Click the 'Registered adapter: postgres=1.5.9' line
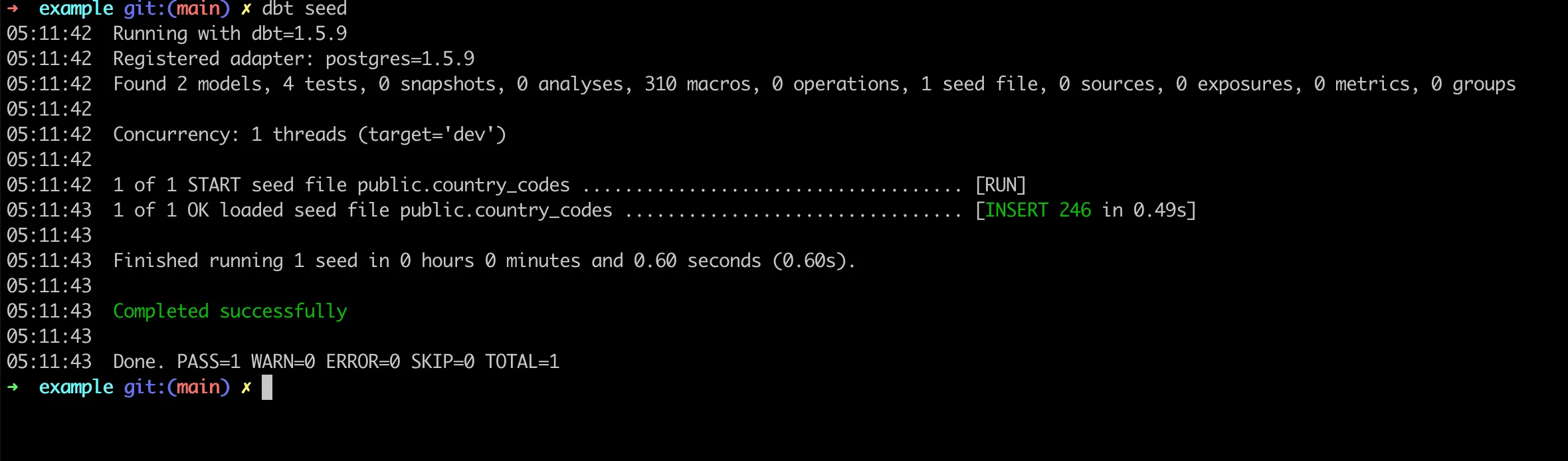 294,58
